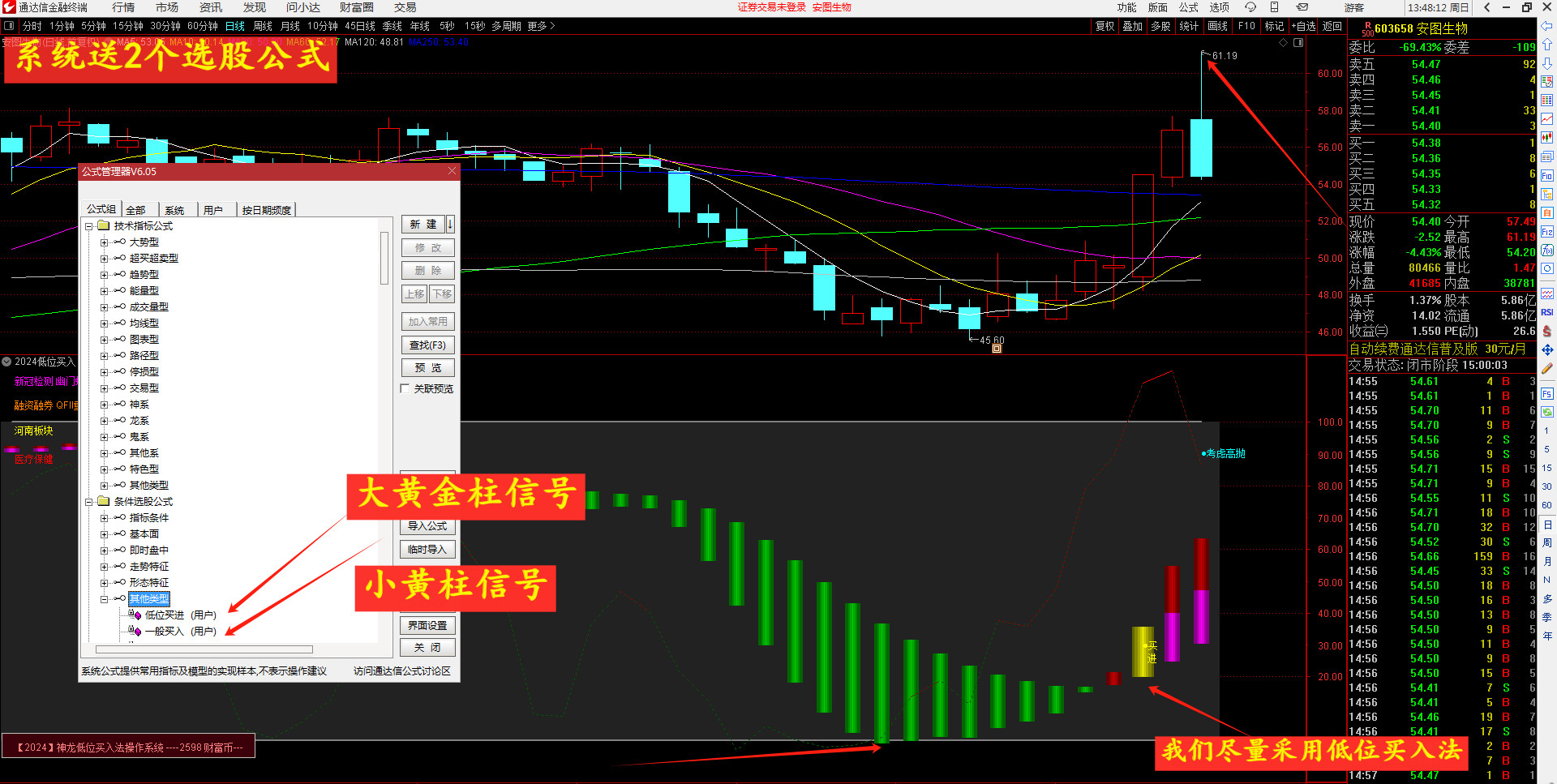The image size is (1557, 784).
Task: Switch to the 系统 tab
Action: 174,210
